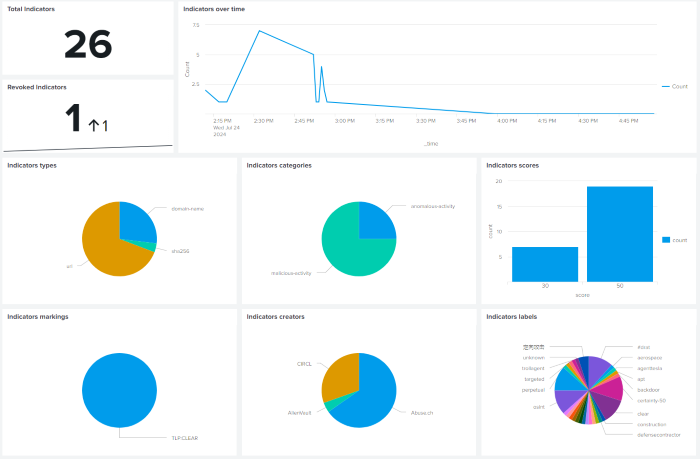Click the osint label
700x459 pixels.
[x=539, y=407]
